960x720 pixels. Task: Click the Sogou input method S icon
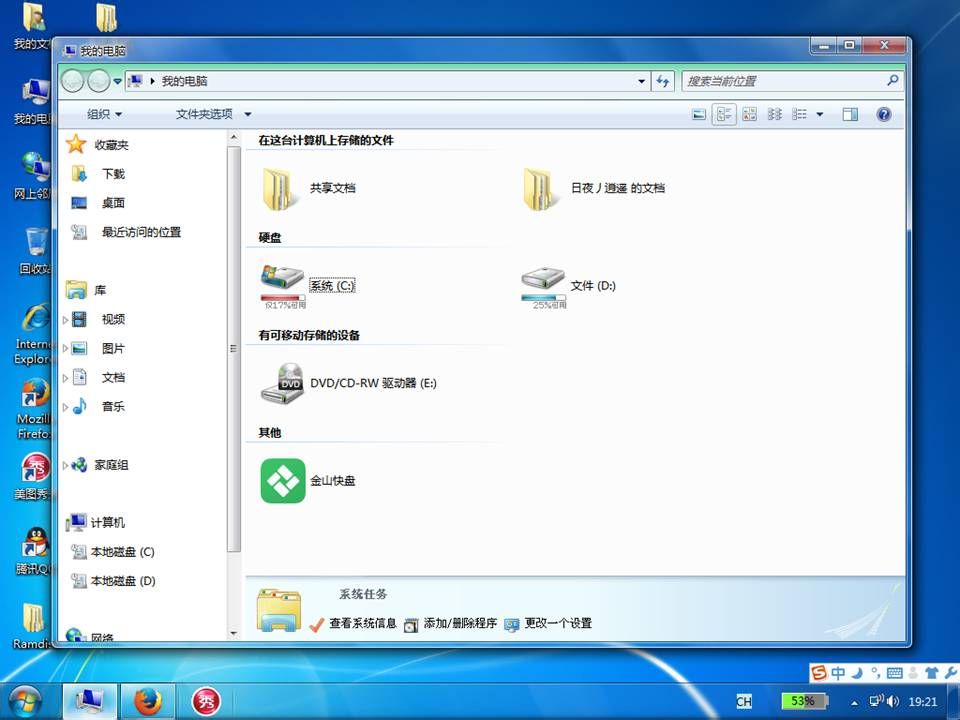(819, 673)
